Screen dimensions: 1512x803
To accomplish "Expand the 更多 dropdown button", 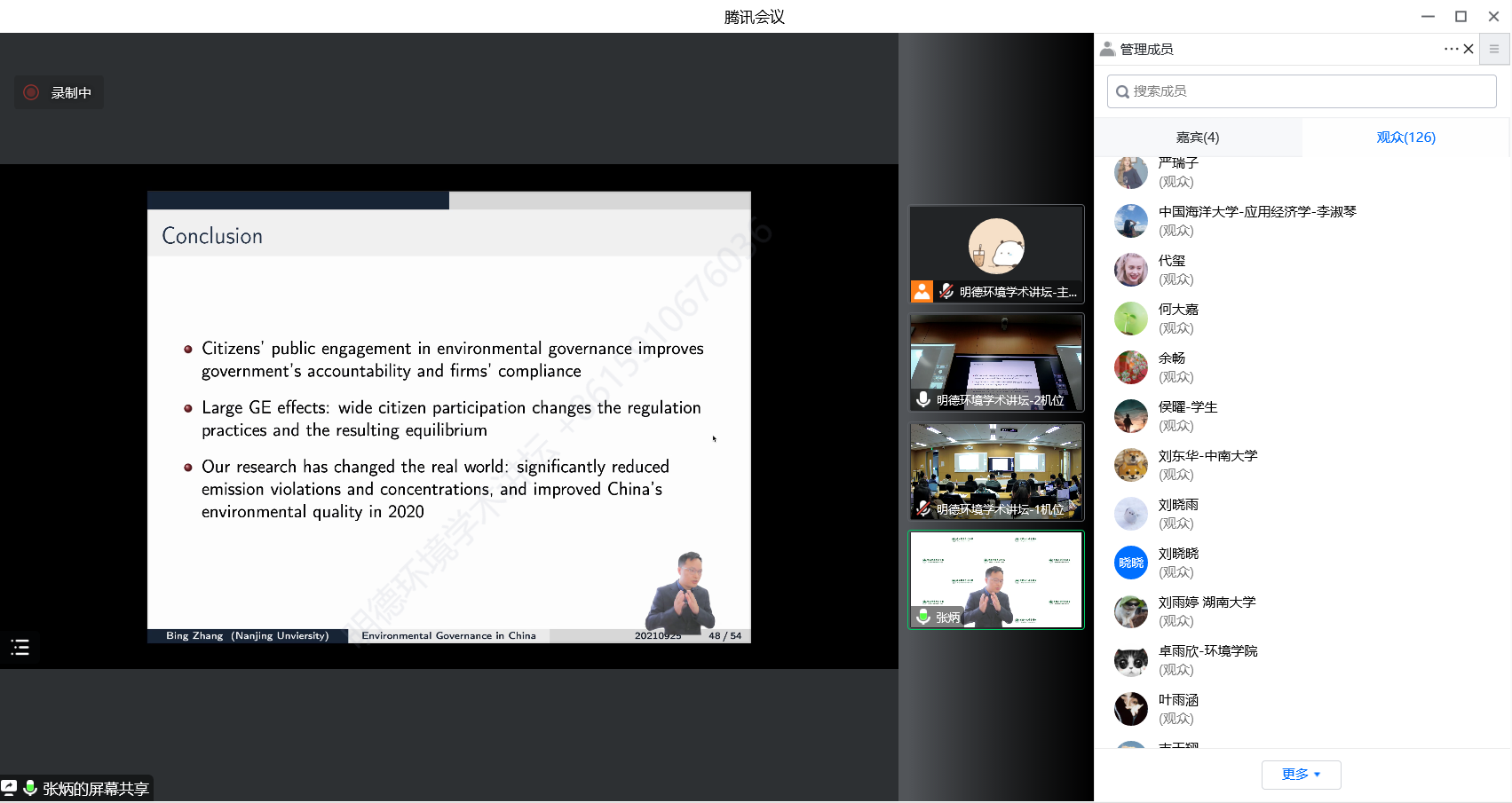I will click(1301, 775).
